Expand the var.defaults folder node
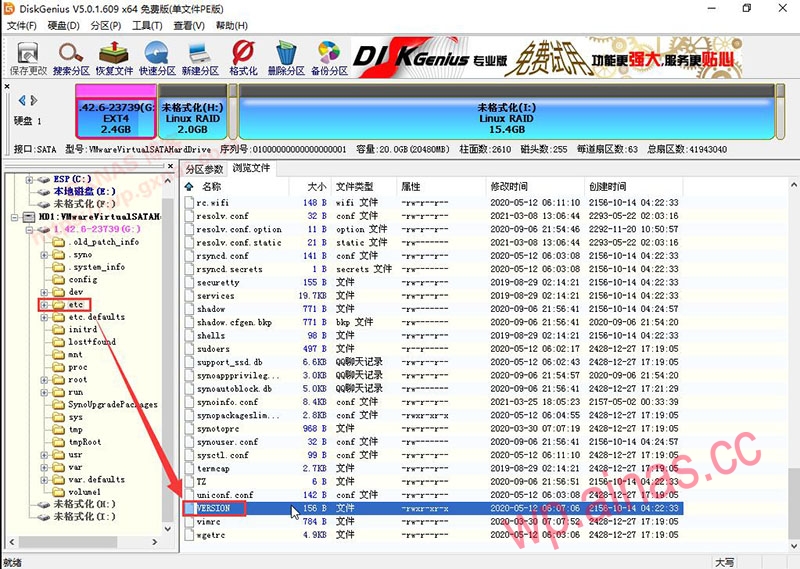800x569 pixels. click(x=44, y=480)
